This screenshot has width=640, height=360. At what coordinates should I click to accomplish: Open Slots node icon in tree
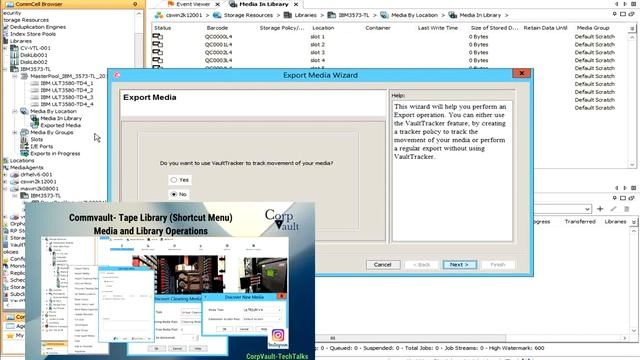(x=24, y=140)
